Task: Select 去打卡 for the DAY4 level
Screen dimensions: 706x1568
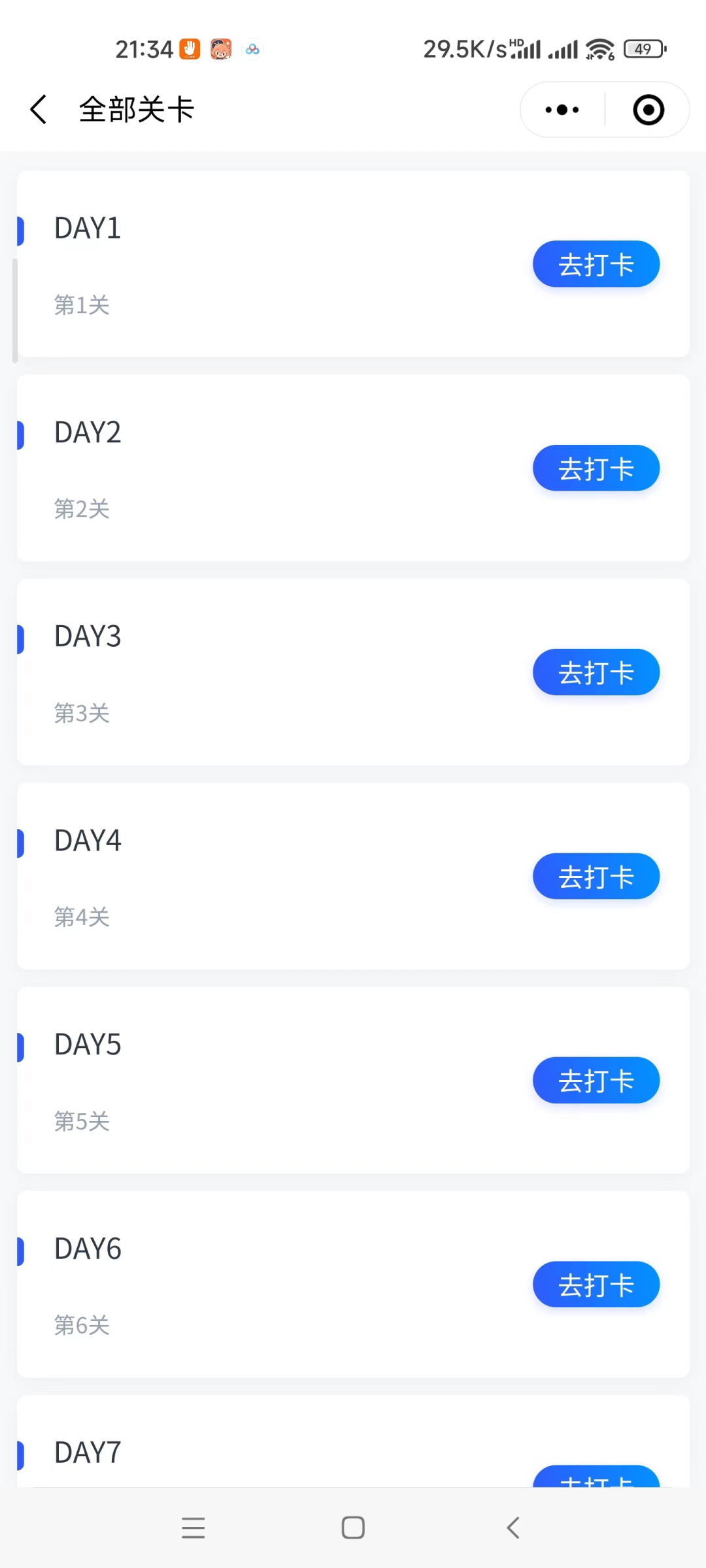Action: 596,876
